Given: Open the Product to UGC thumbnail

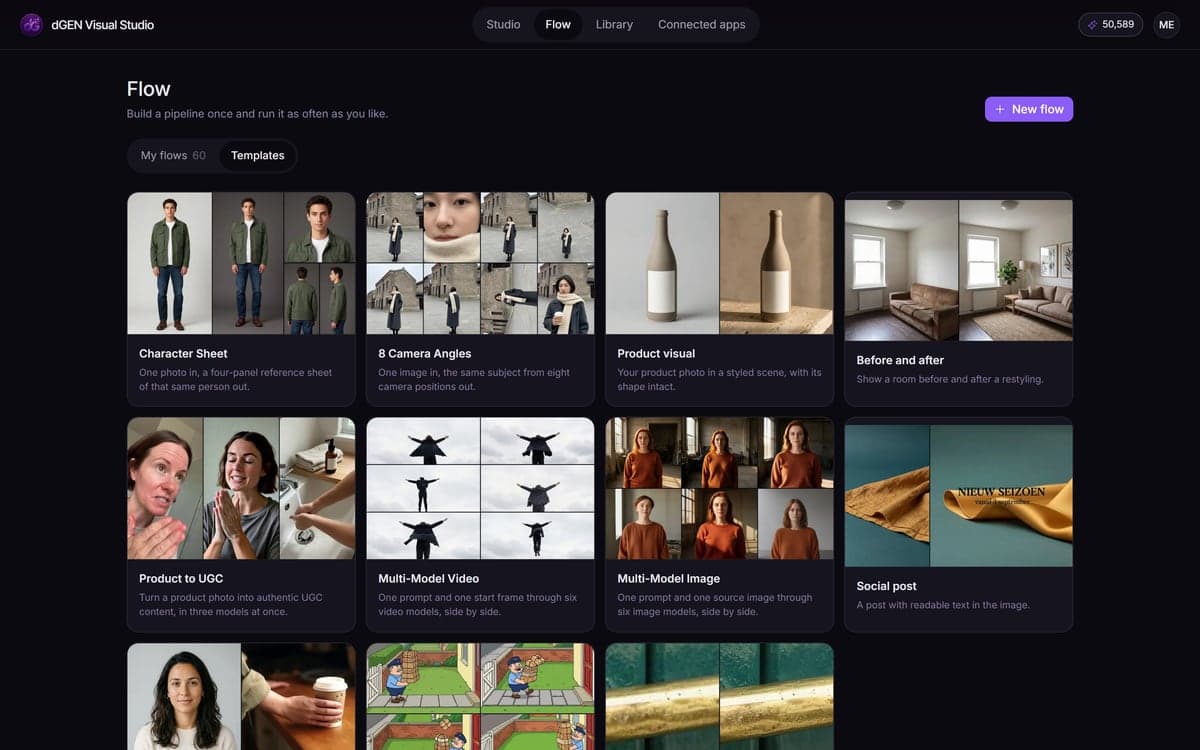Looking at the screenshot, I should click(241, 488).
